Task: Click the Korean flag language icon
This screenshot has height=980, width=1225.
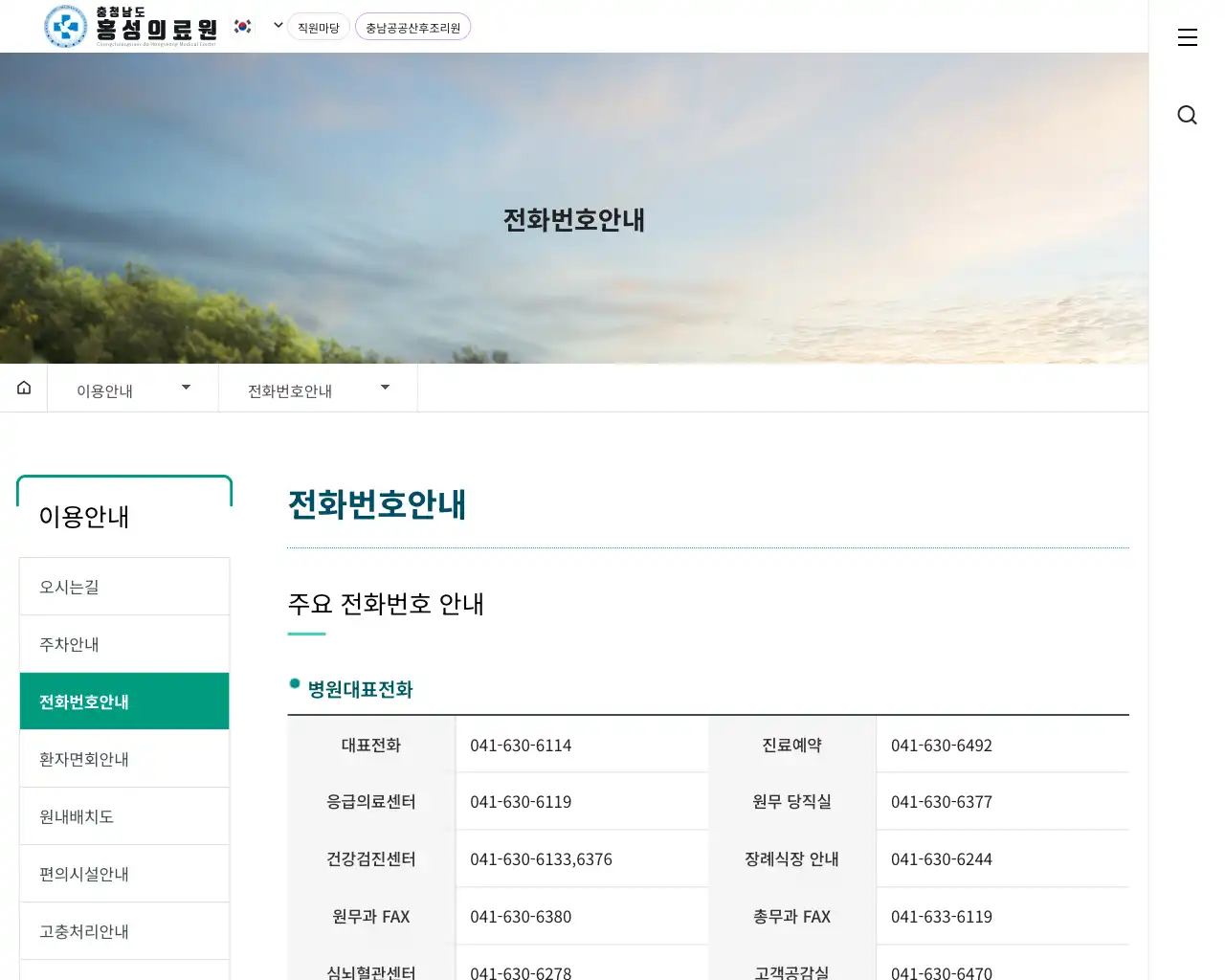Action: (x=243, y=27)
